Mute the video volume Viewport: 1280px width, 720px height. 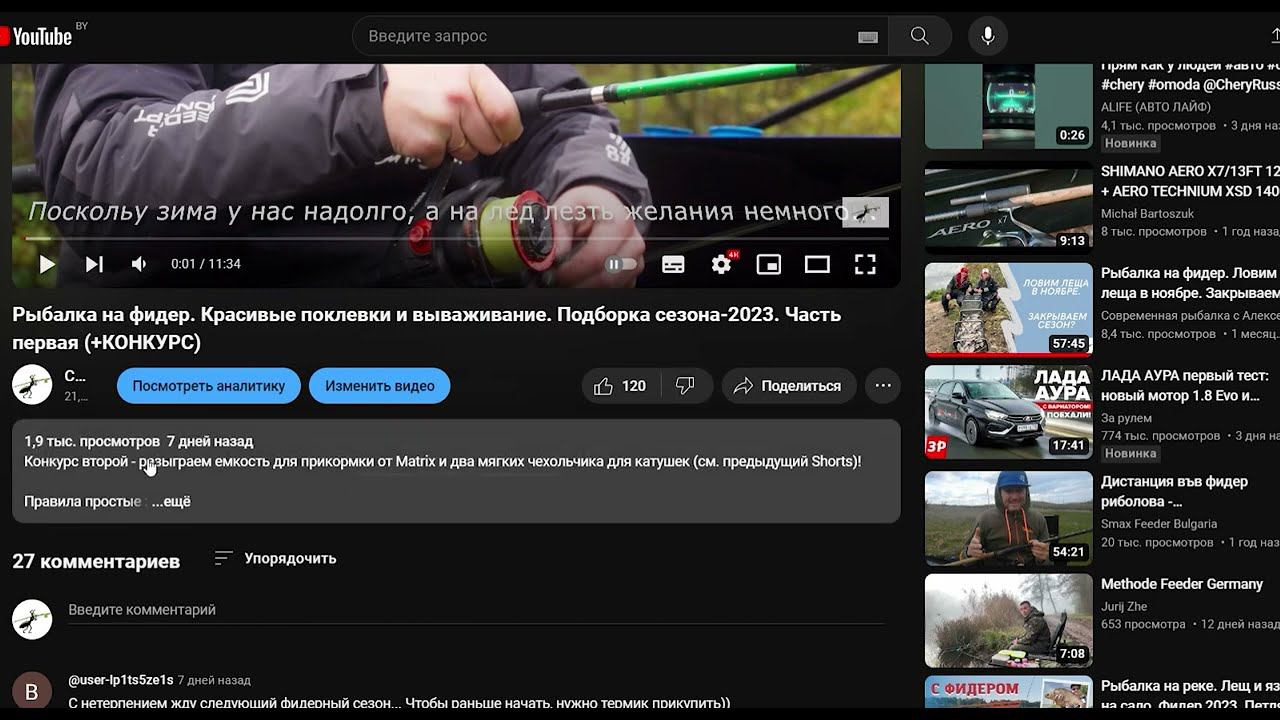(139, 264)
